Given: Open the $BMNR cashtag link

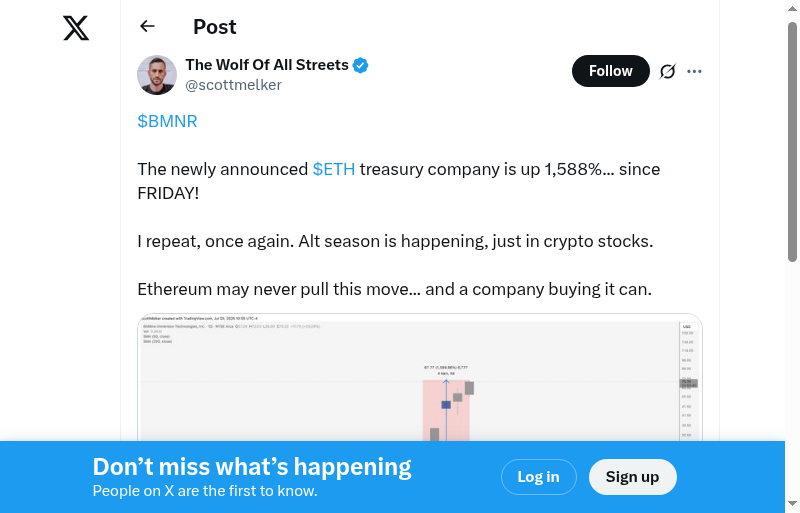Looking at the screenshot, I should (x=167, y=121).
